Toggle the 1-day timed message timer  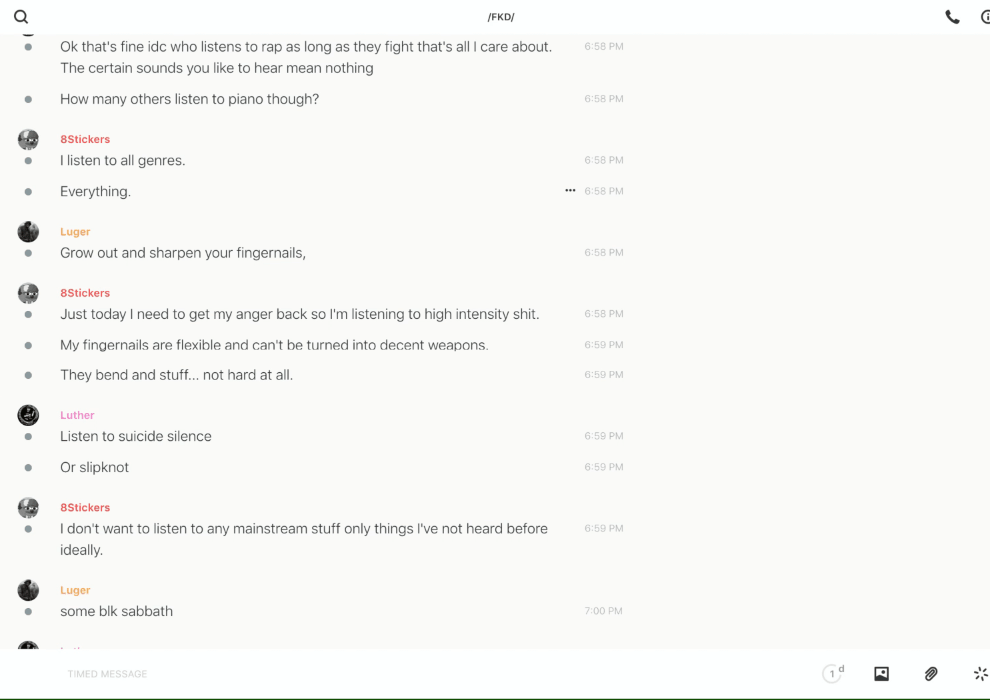(x=833, y=674)
